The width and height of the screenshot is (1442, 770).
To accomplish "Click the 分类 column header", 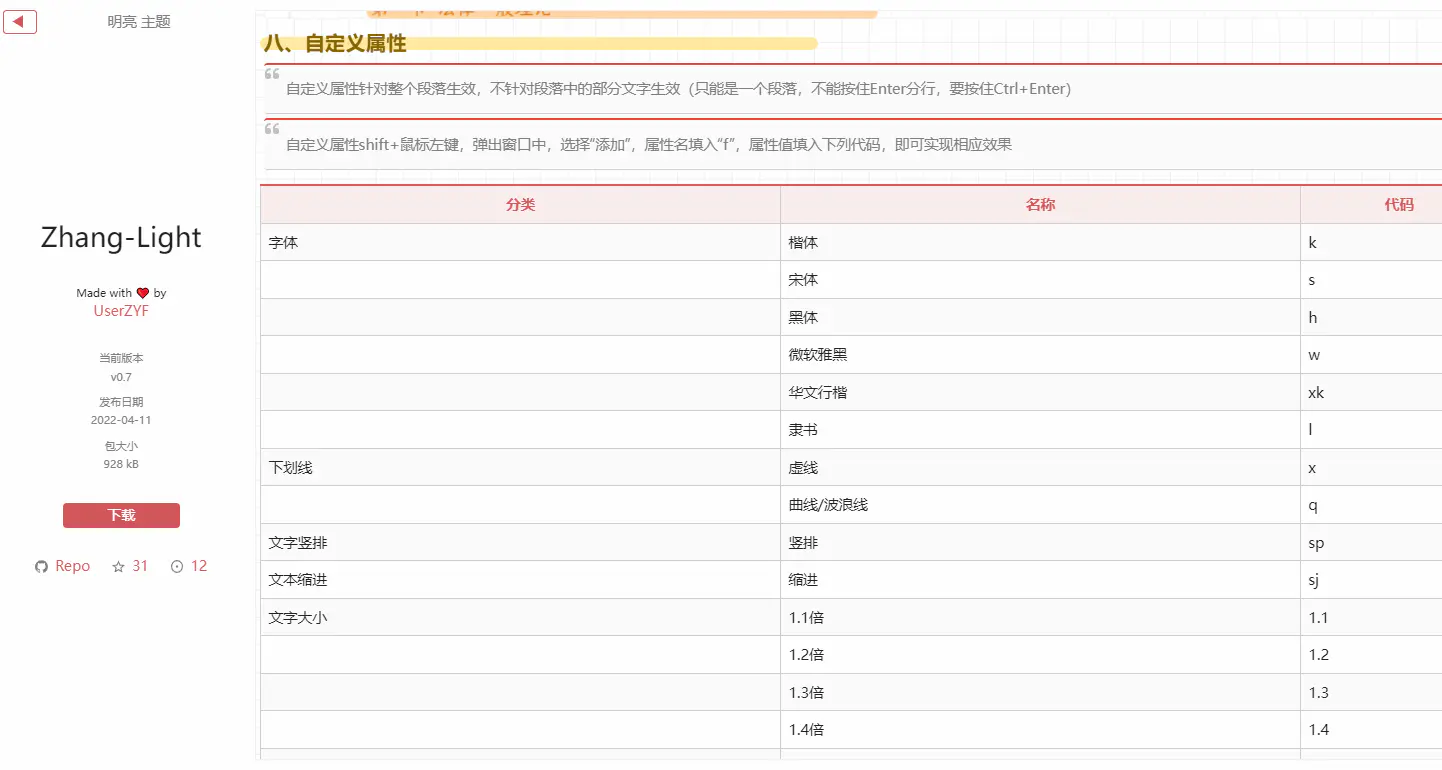I will pyautogui.click(x=520, y=205).
